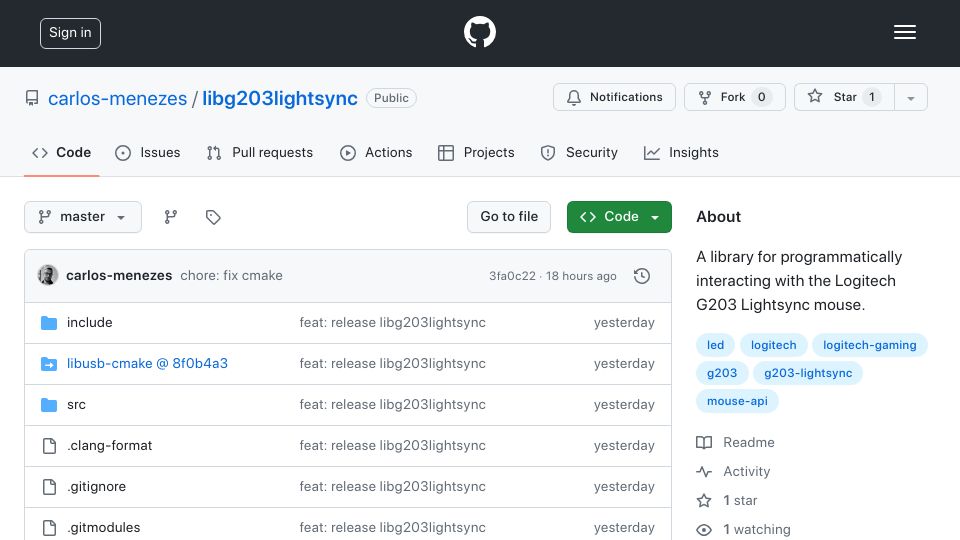
Task: Click the Fork count 0 badge
Action: [762, 97]
